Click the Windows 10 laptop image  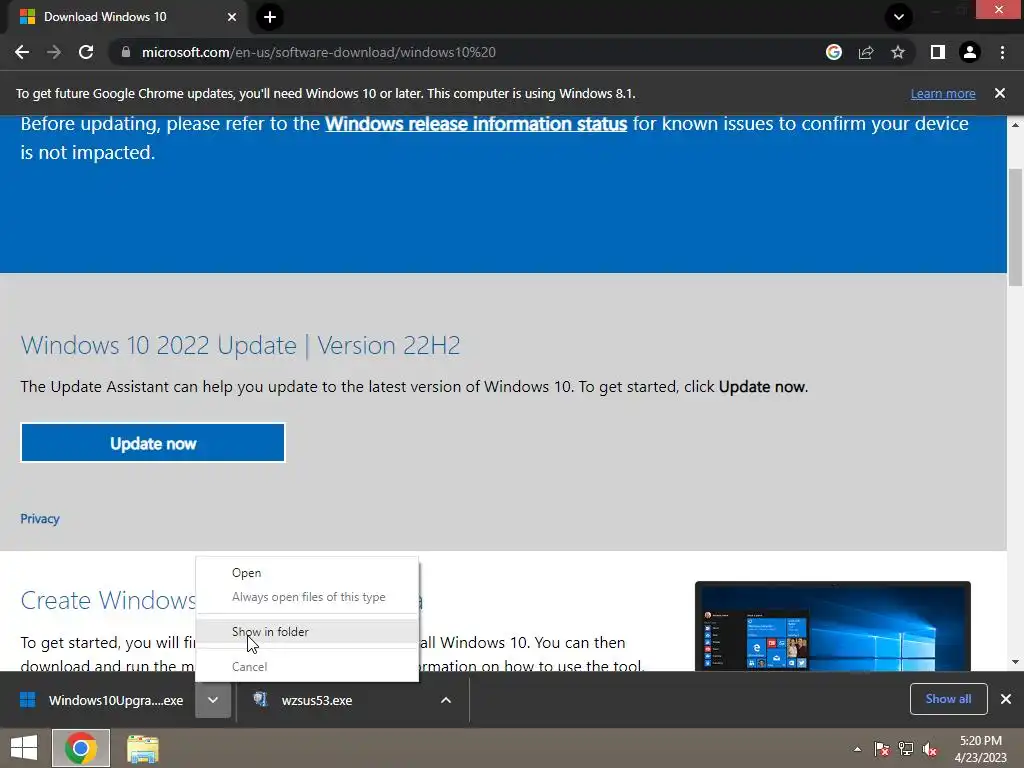click(x=833, y=626)
